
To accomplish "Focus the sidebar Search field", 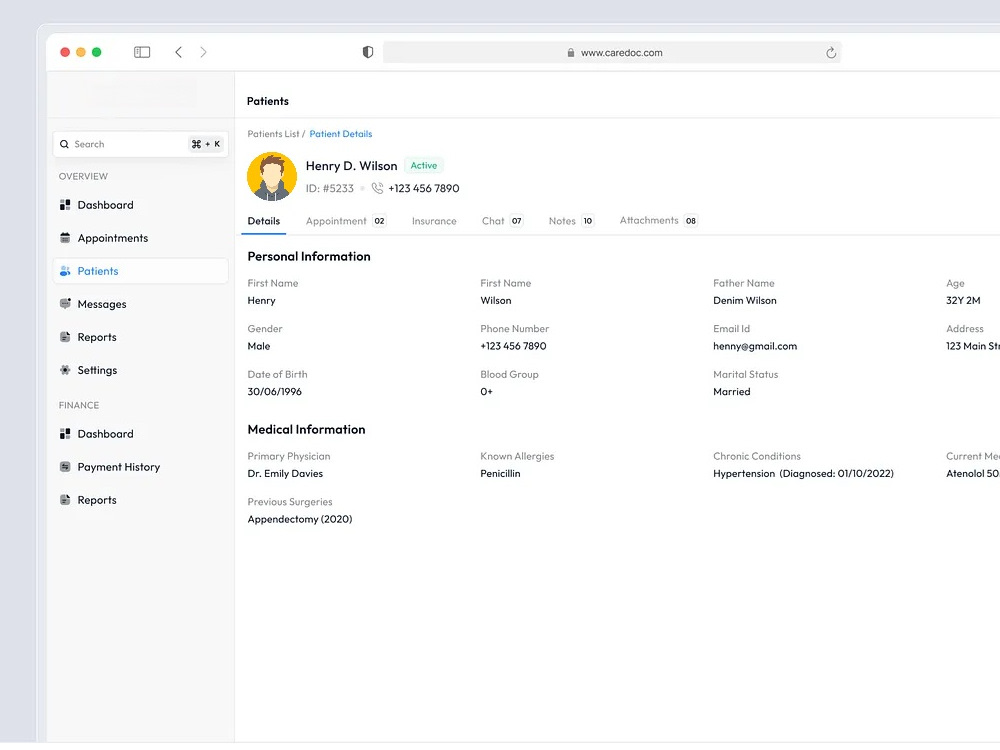I will (140, 144).
